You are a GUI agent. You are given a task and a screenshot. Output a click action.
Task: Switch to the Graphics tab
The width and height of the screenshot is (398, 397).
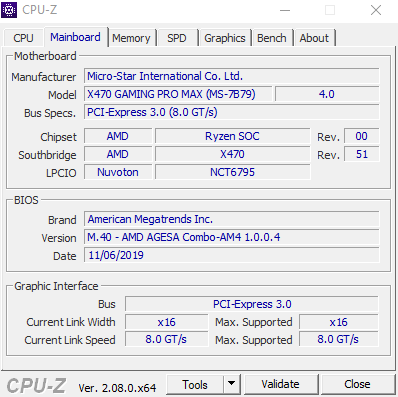pyautogui.click(x=225, y=38)
